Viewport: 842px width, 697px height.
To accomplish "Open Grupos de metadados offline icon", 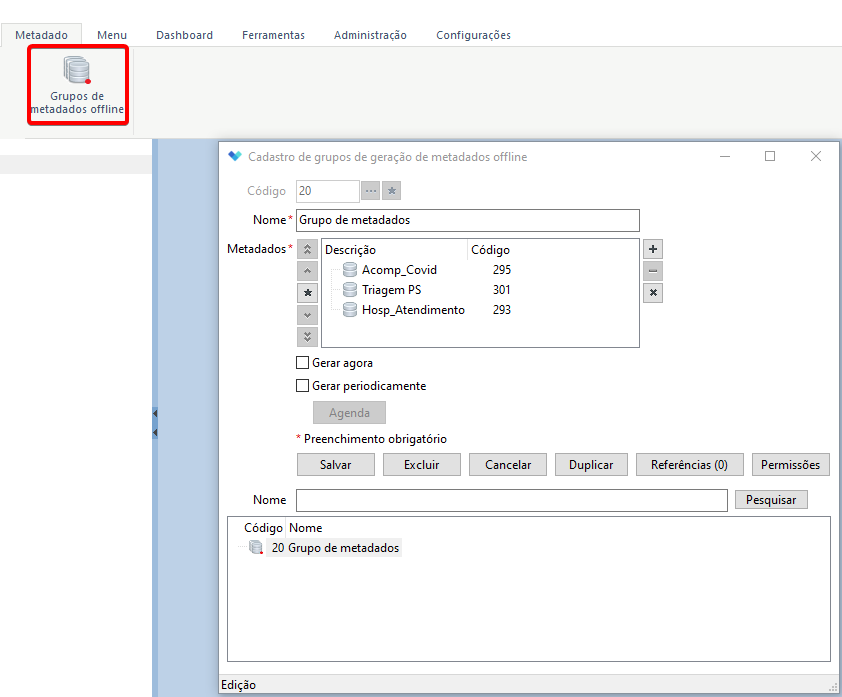I will tap(77, 85).
